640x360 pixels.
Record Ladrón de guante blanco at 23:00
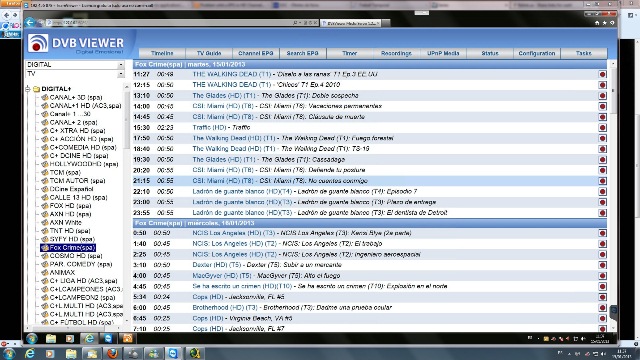tap(602, 202)
